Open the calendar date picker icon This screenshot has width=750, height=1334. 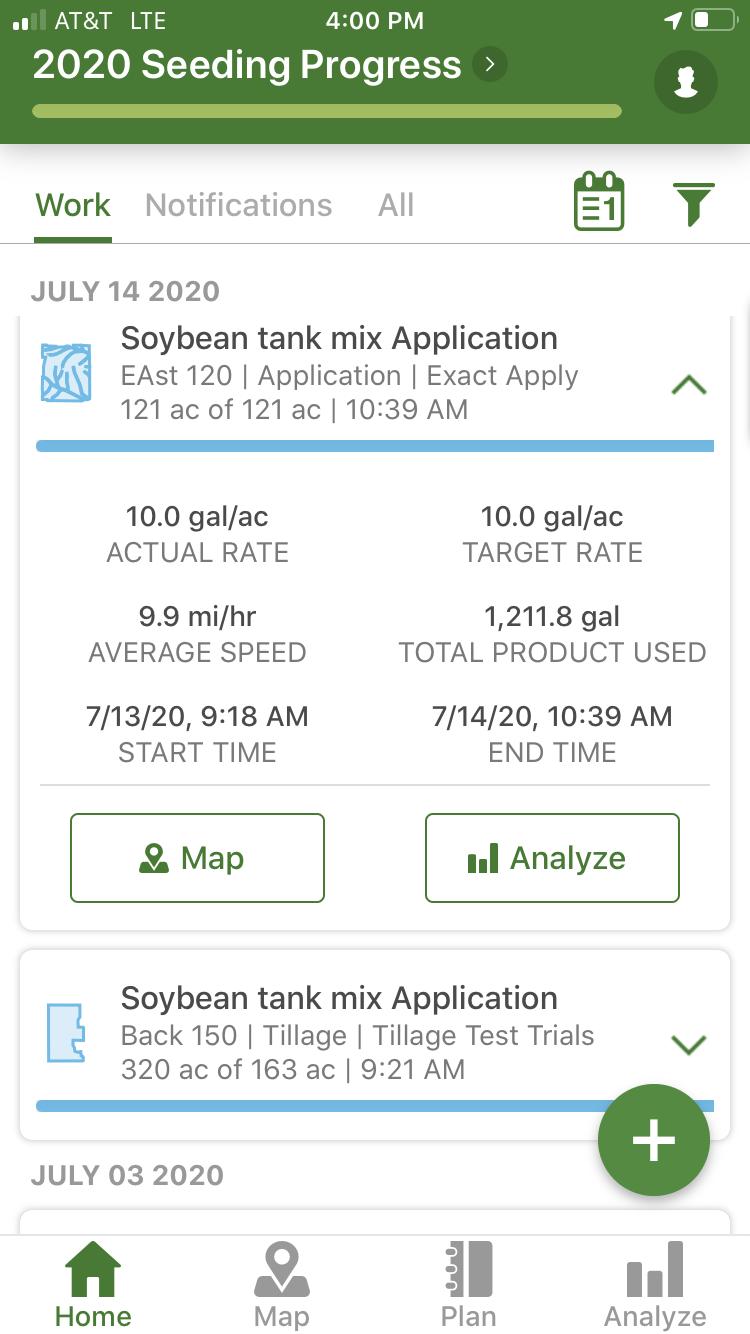click(x=599, y=203)
